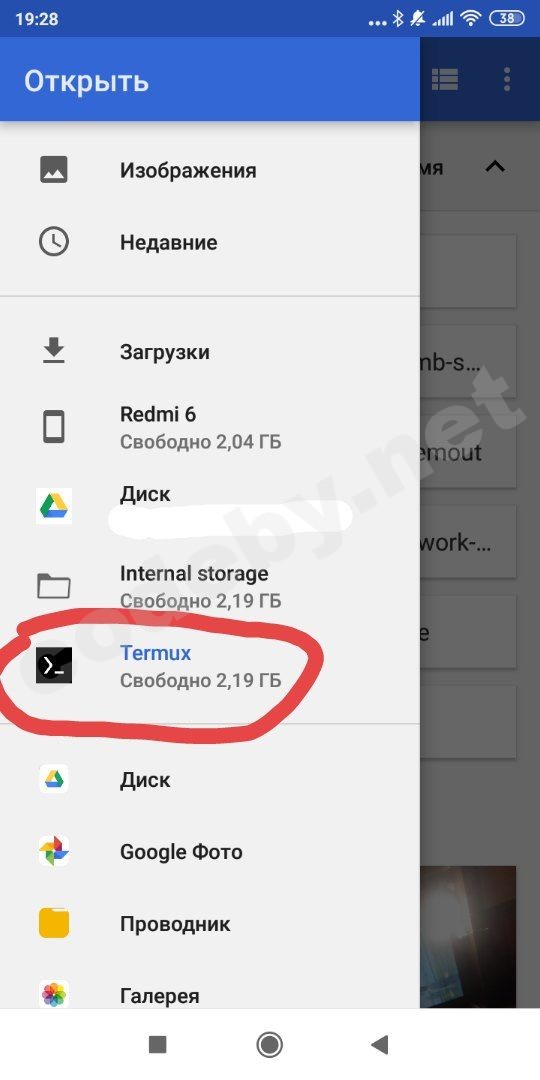
Task: Tap the Android back triangle
Action: click(380, 1044)
